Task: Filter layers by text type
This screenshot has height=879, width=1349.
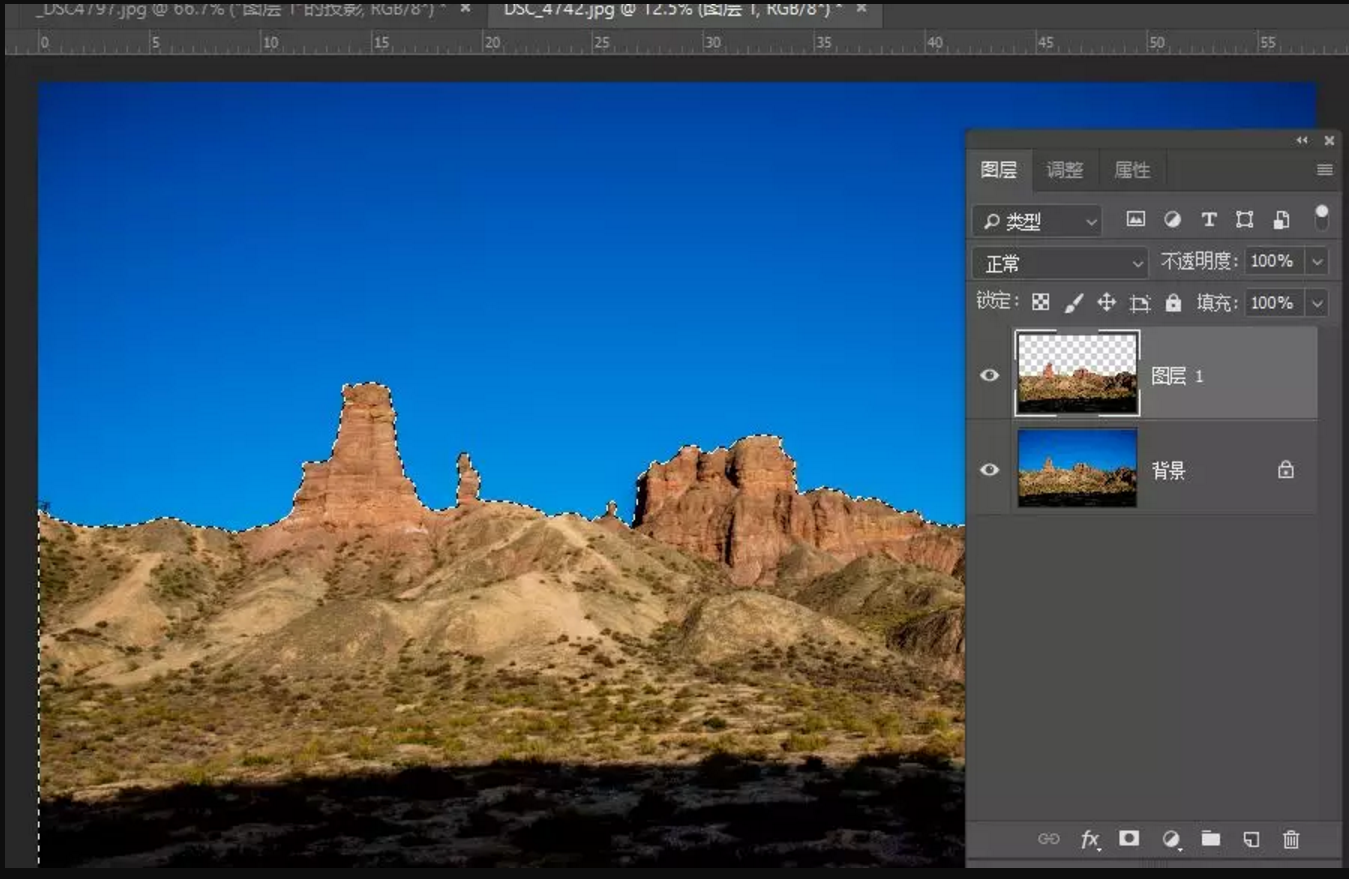Action: pyautogui.click(x=1208, y=220)
